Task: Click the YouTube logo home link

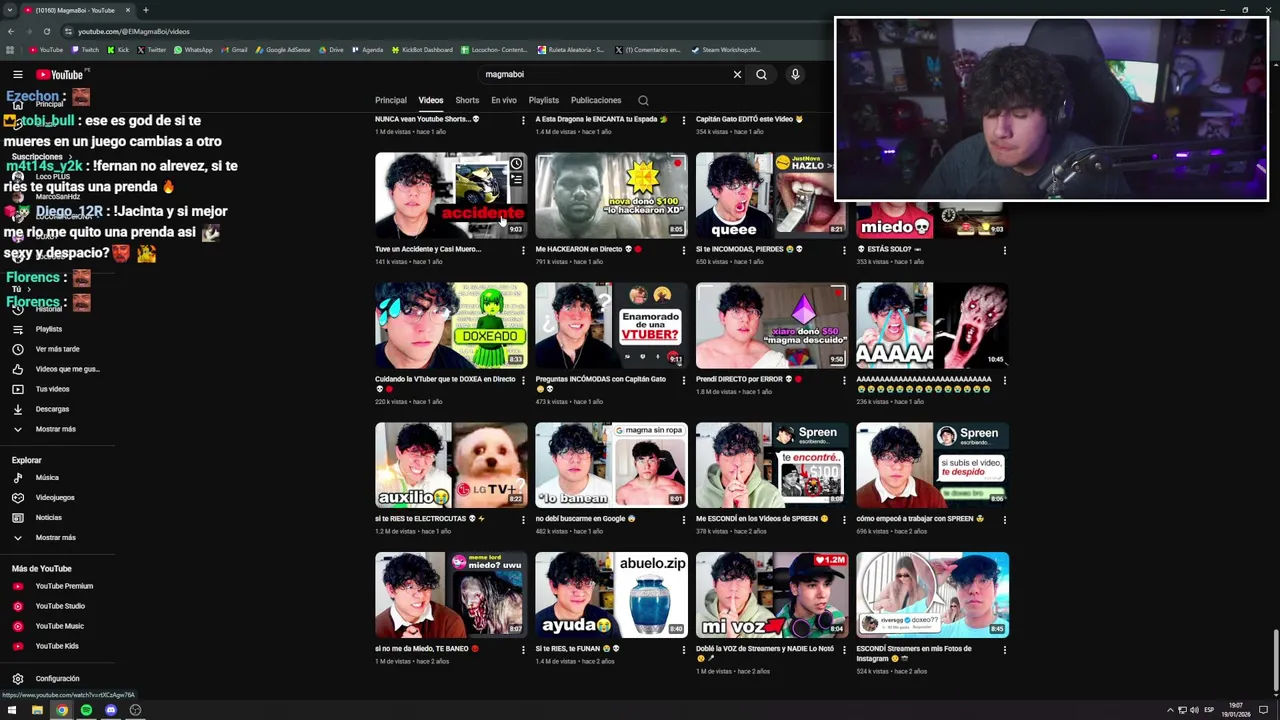Action: 60,74
